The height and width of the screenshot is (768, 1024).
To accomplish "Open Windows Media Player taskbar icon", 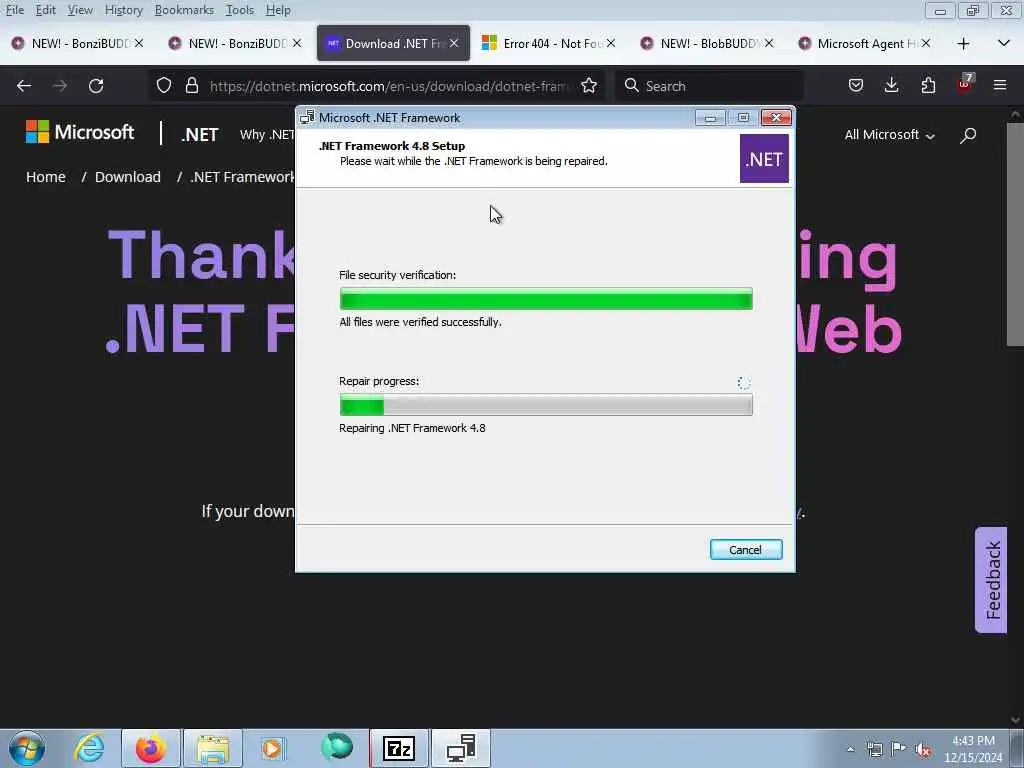I will click(x=274, y=748).
